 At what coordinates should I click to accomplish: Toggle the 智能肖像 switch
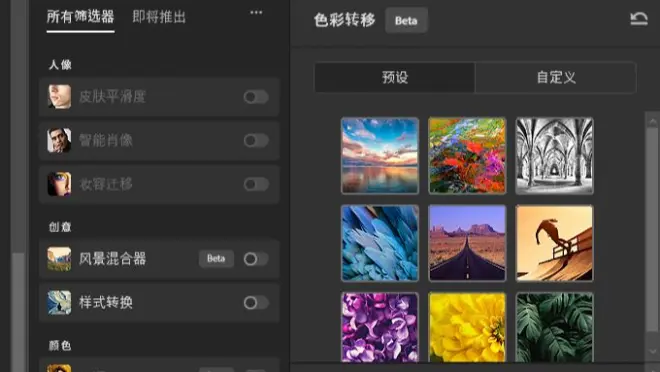pyautogui.click(x=256, y=141)
